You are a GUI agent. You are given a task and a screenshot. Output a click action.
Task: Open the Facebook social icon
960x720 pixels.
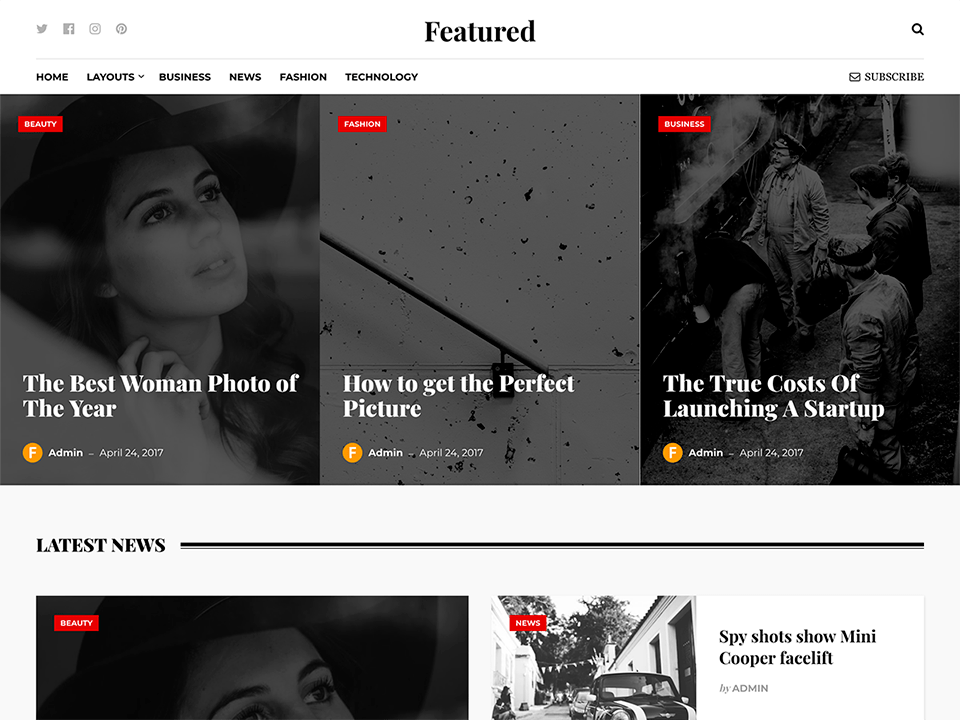coord(69,29)
